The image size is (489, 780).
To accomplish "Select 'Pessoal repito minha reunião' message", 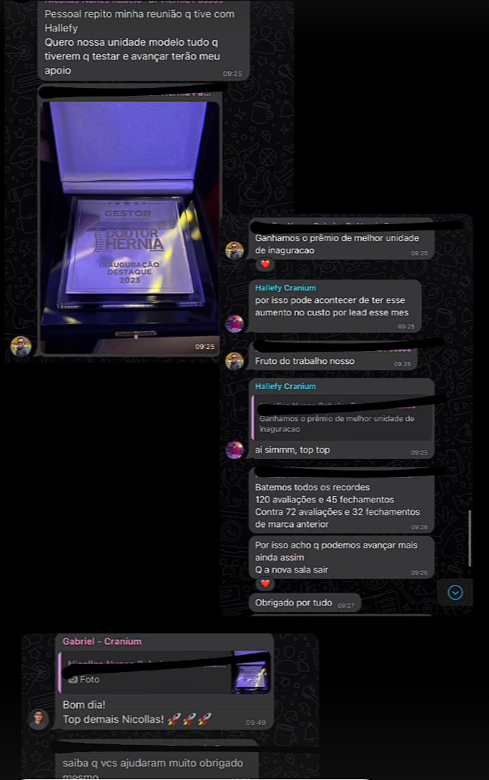I will coord(143,42).
